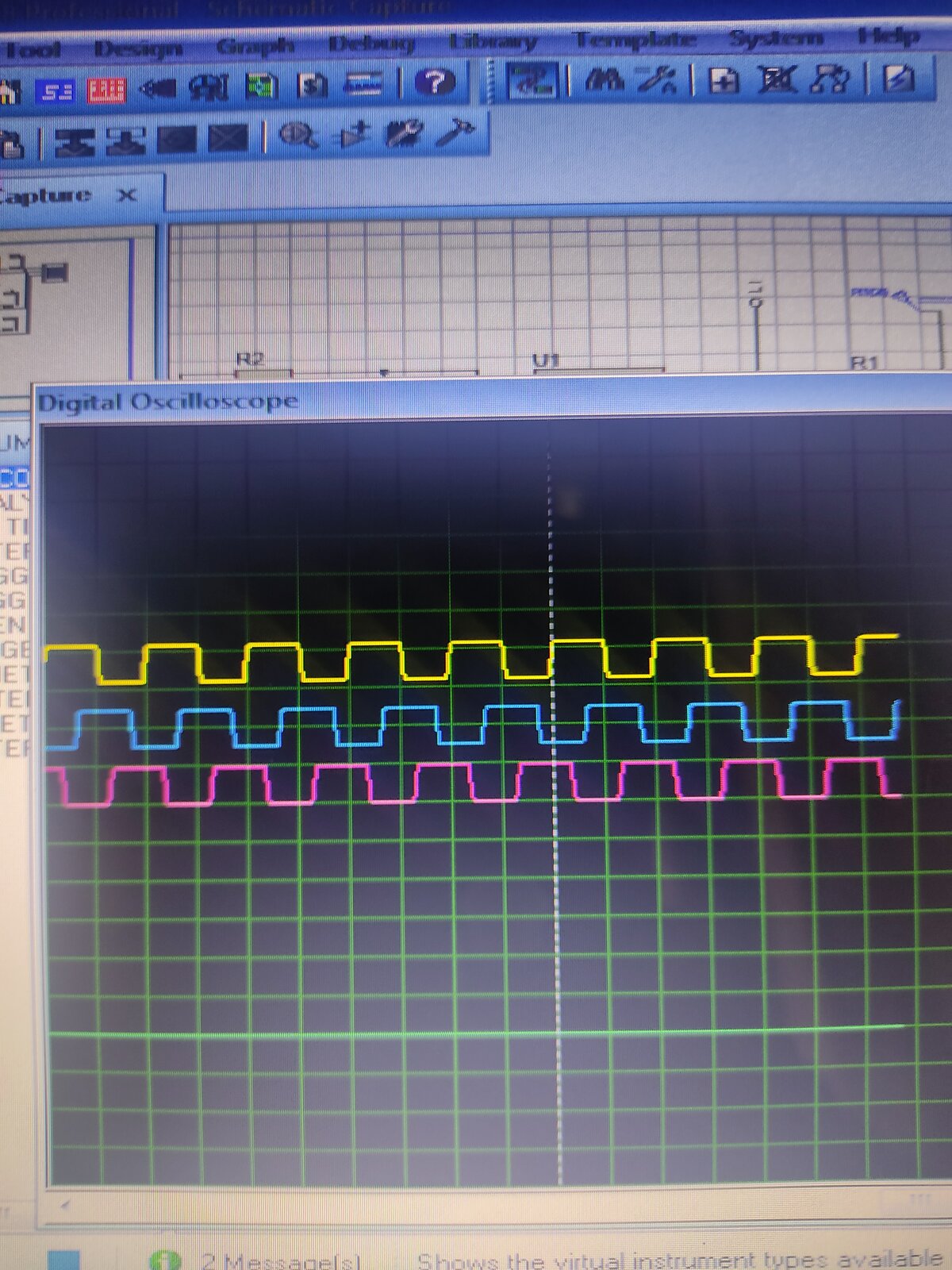Click the red grid toolbar icon
This screenshot has height=1270, width=952.
[106, 90]
